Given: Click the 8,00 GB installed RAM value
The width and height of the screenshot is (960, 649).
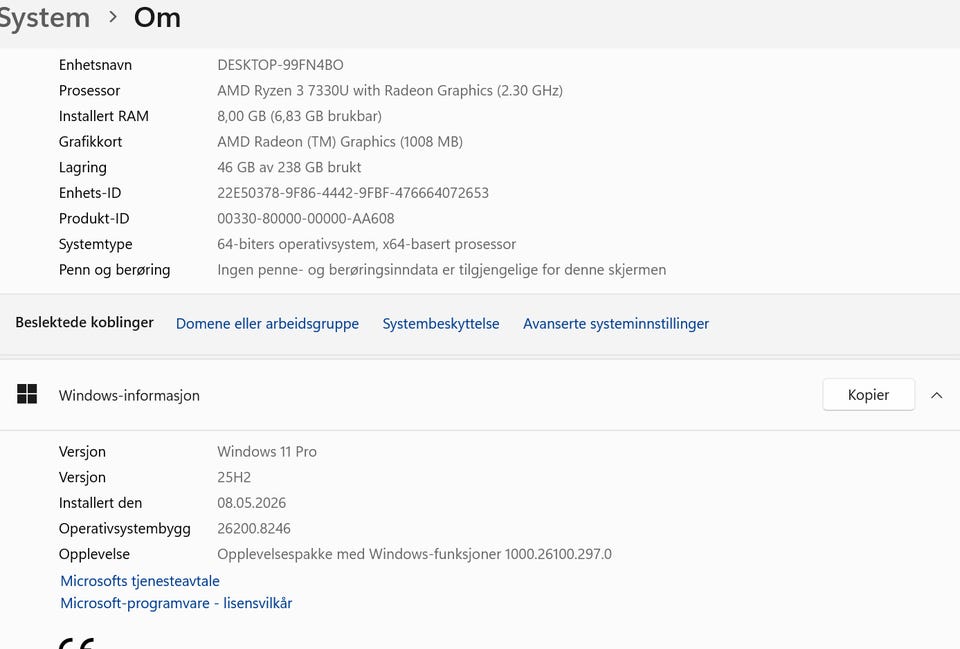Looking at the screenshot, I should (299, 116).
